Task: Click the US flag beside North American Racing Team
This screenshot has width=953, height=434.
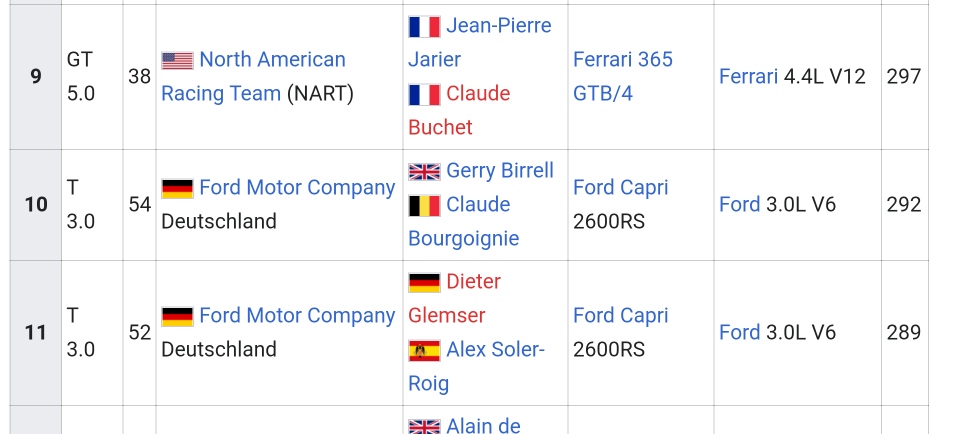Action: (177, 60)
